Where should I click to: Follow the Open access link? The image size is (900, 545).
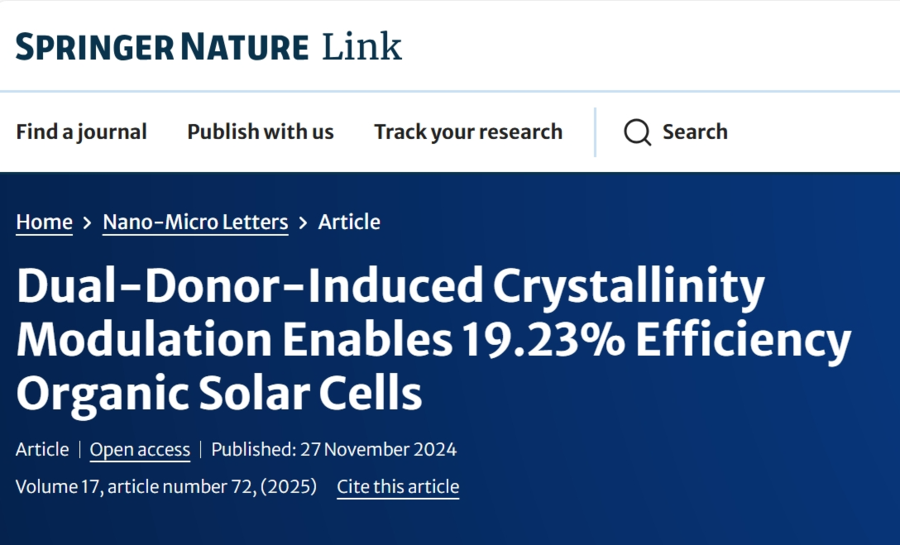point(140,449)
